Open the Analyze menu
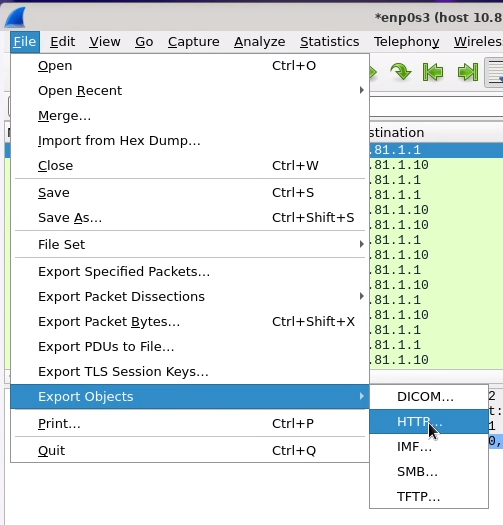Screen dimensions: 503x525 point(260,42)
